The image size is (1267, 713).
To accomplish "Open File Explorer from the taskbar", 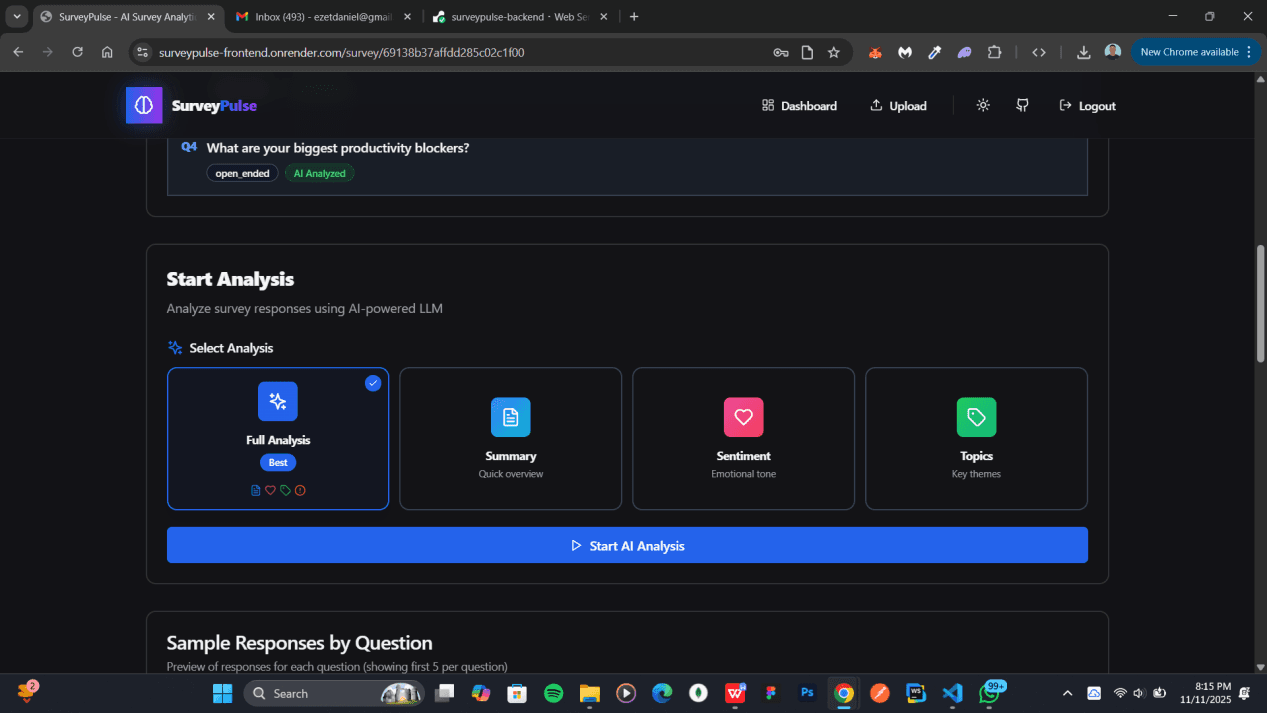I will [x=589, y=693].
